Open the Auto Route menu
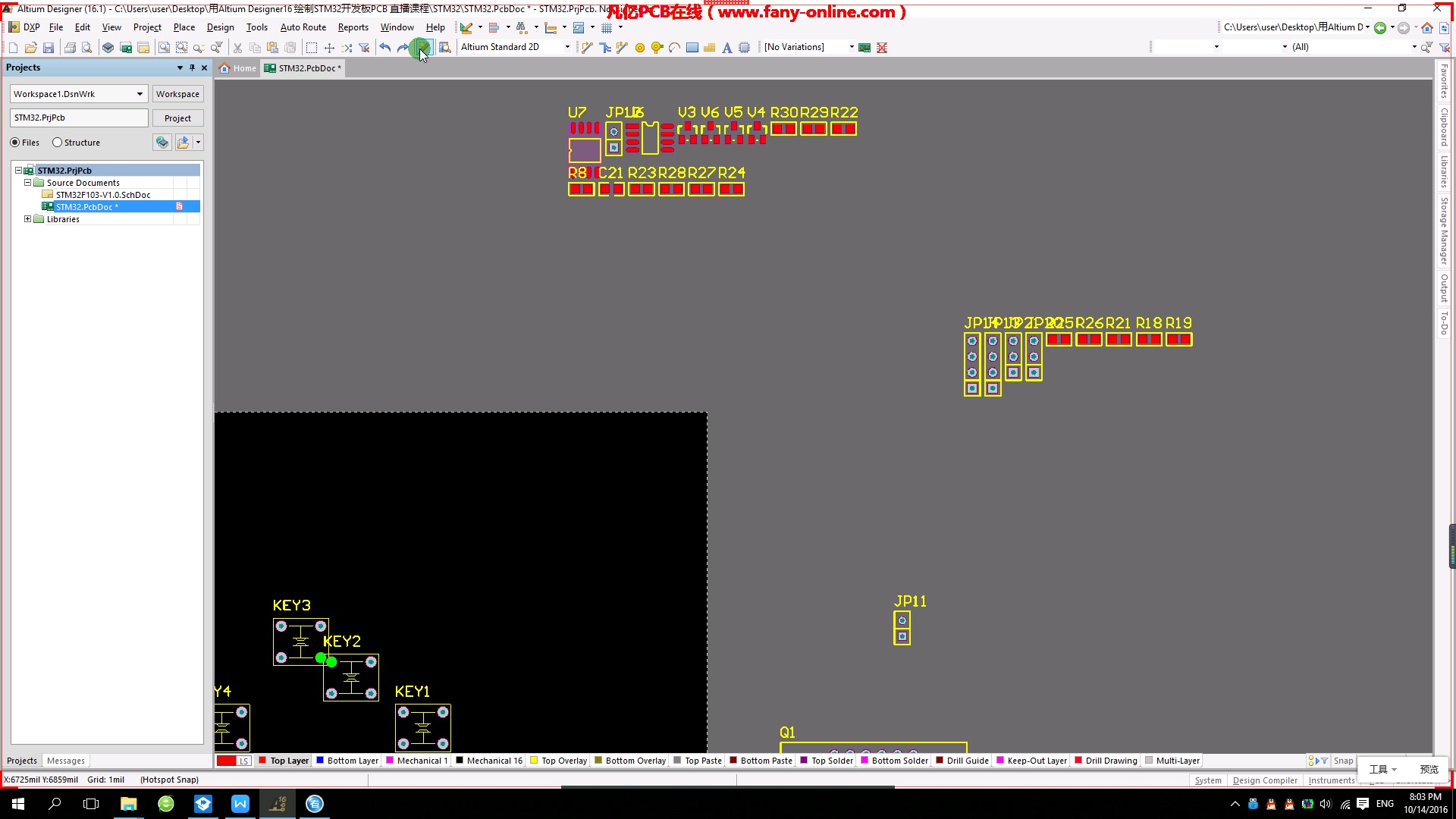 (303, 27)
